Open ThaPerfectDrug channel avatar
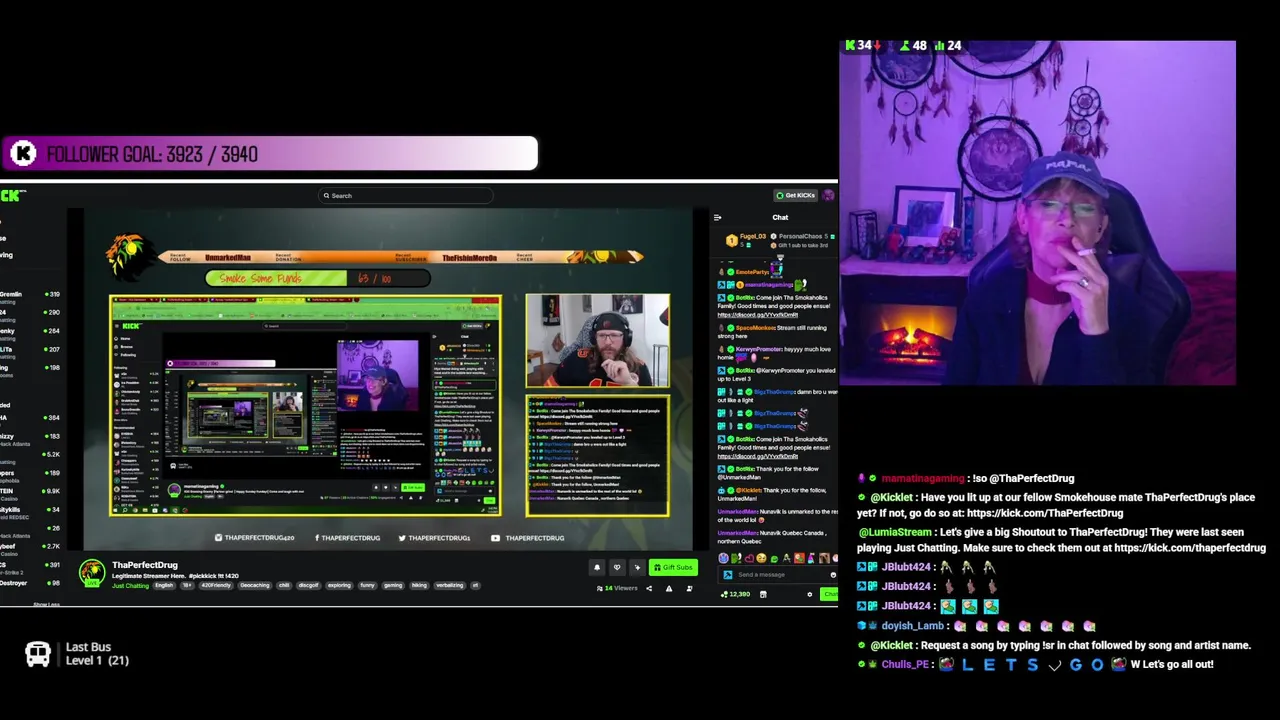Viewport: 1280px width, 720px height. [x=92, y=573]
